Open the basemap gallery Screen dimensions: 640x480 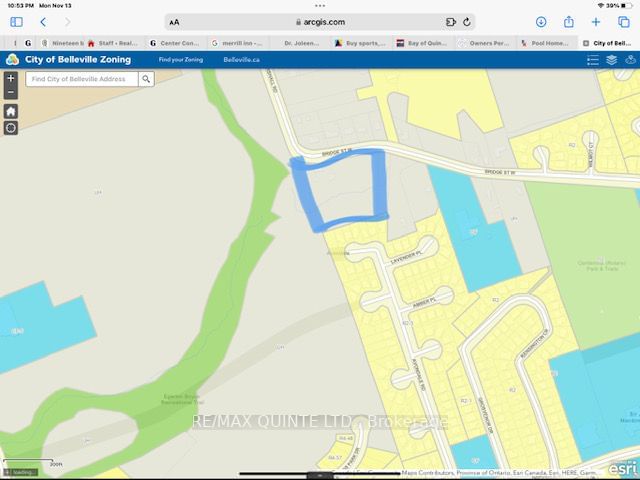click(628, 60)
